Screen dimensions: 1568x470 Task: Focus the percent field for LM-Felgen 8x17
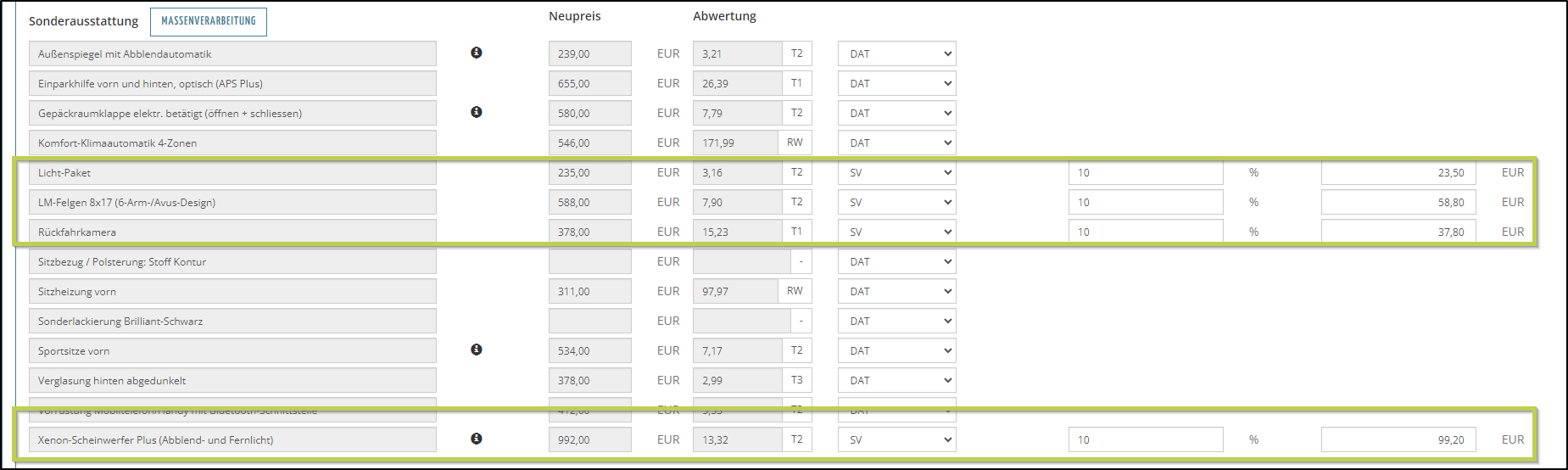point(1145,202)
